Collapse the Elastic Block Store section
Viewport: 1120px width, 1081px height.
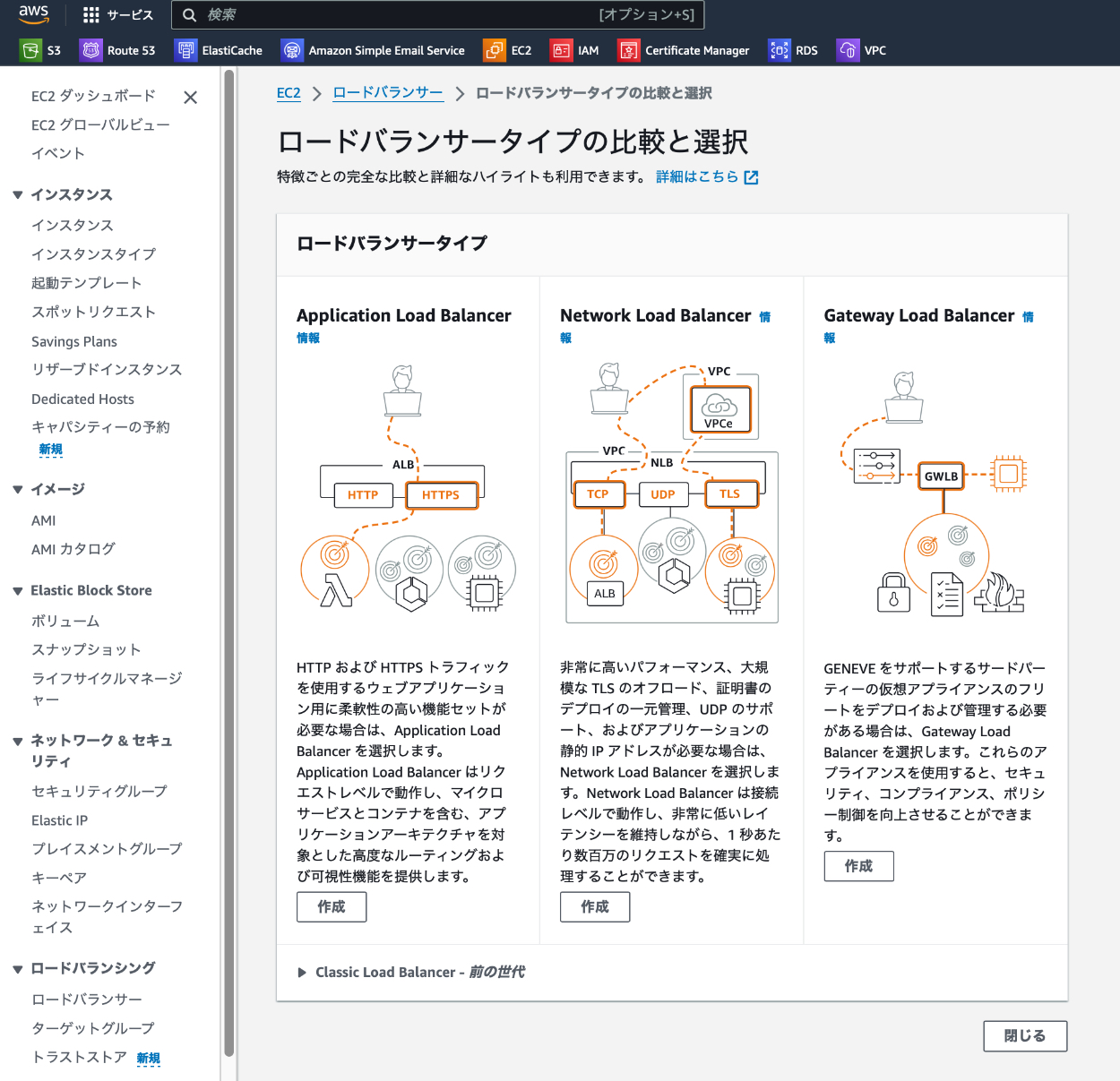(x=18, y=591)
